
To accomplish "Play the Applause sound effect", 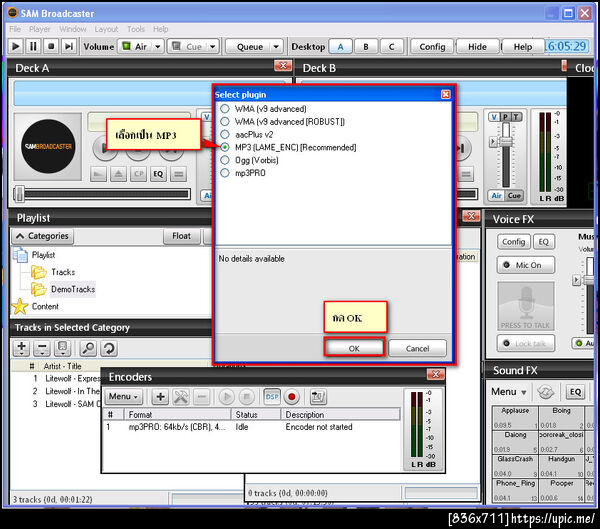I will (515, 418).
